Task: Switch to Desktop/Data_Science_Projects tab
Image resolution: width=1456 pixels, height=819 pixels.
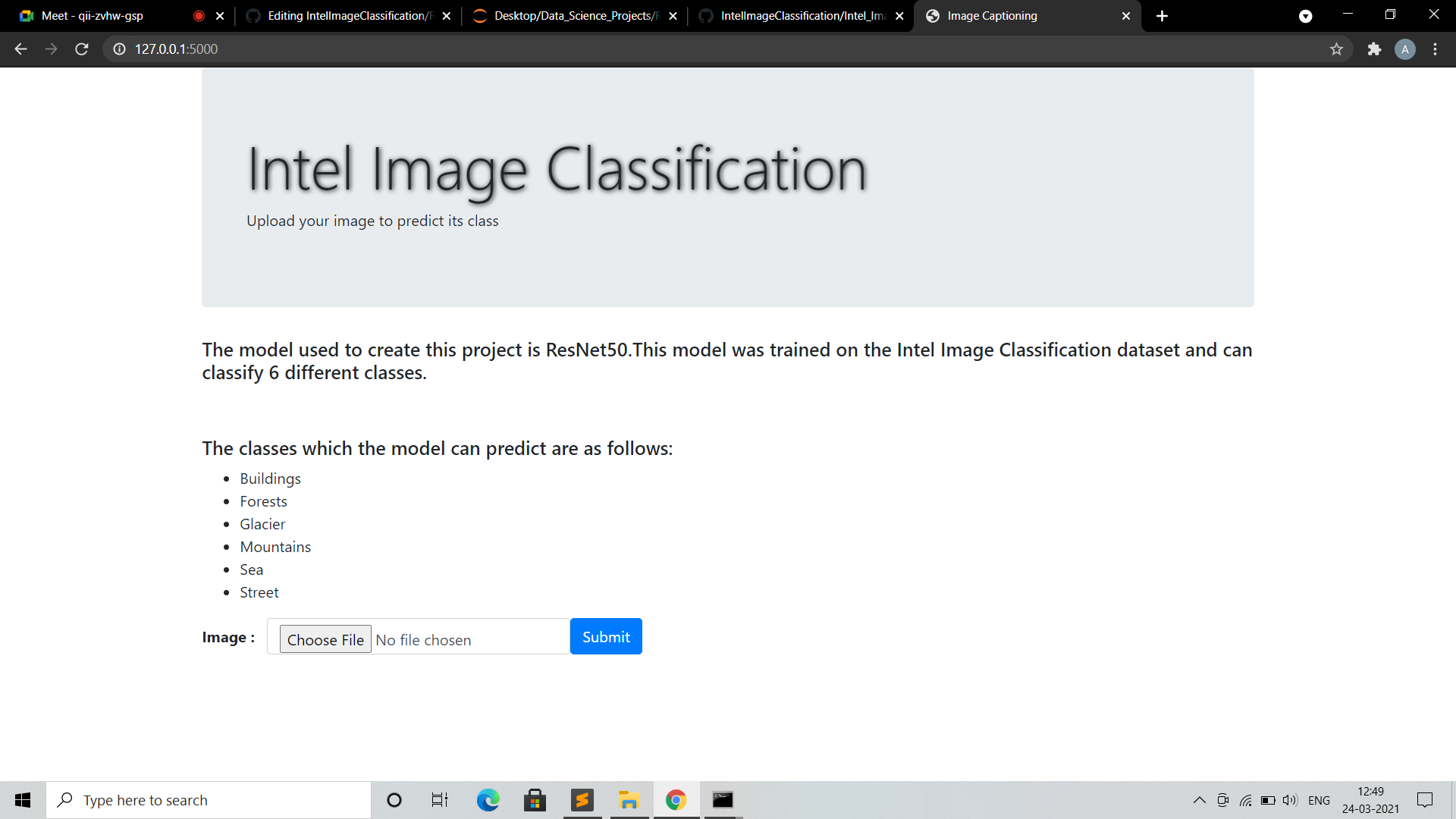Action: 575,16
